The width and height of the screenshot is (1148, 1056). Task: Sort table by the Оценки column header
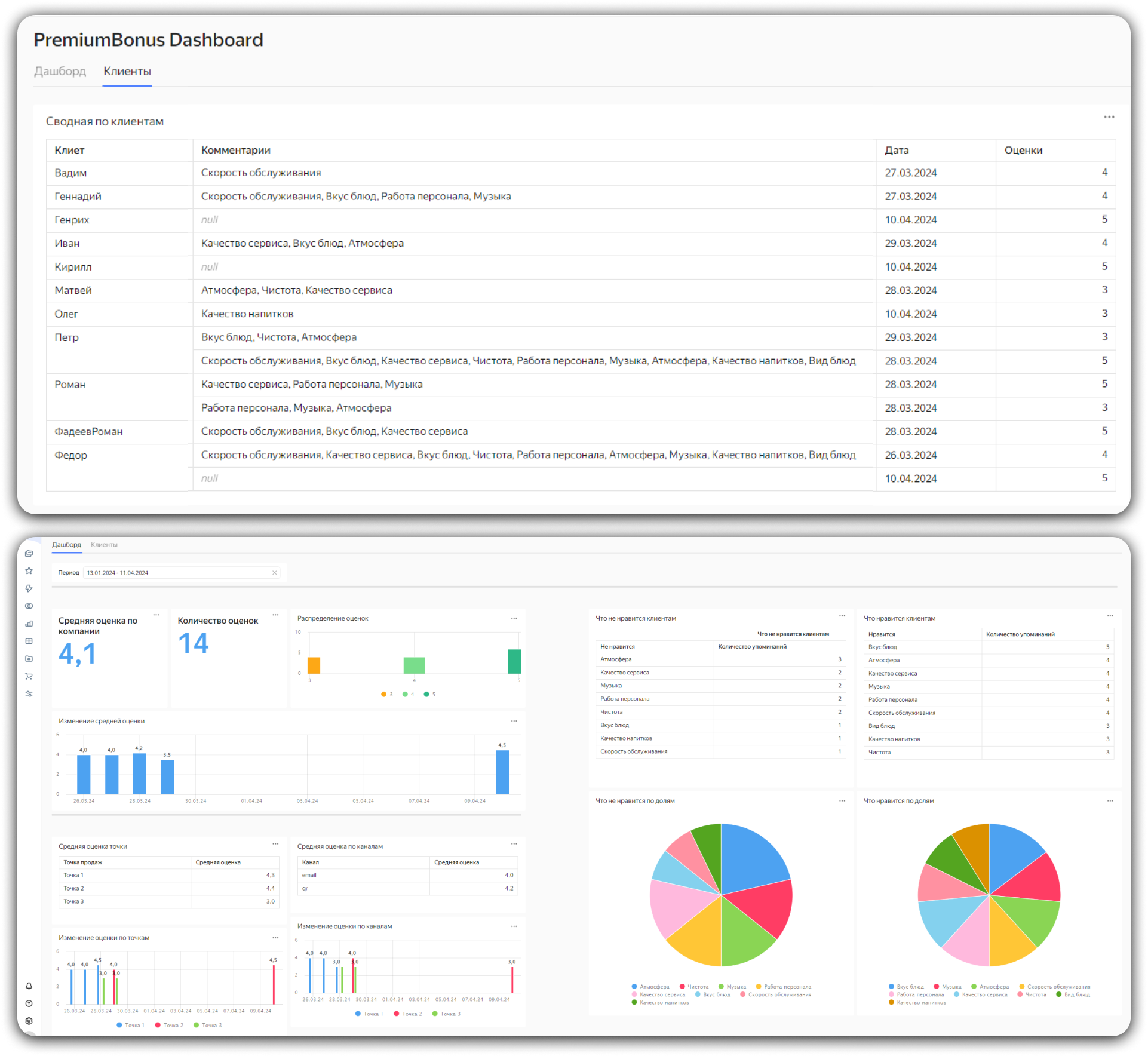(1023, 150)
